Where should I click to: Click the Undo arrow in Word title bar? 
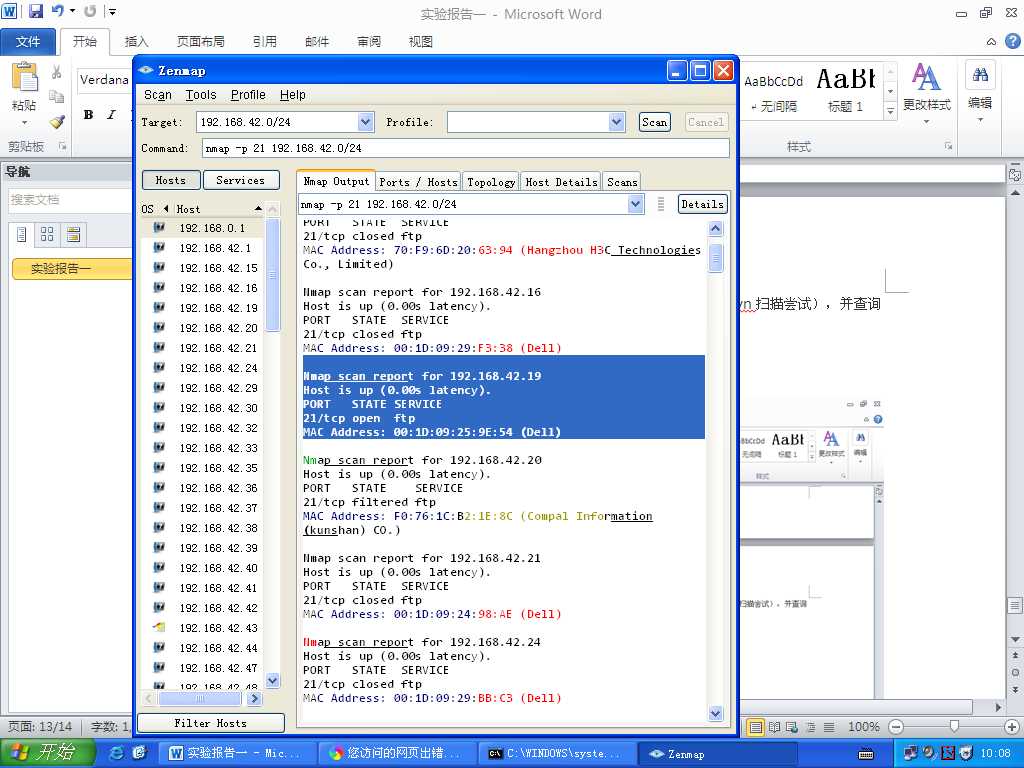(58, 11)
